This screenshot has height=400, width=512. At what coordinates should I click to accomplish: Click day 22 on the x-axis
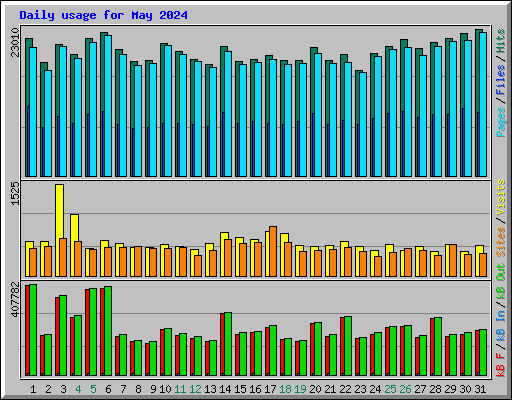click(345, 389)
